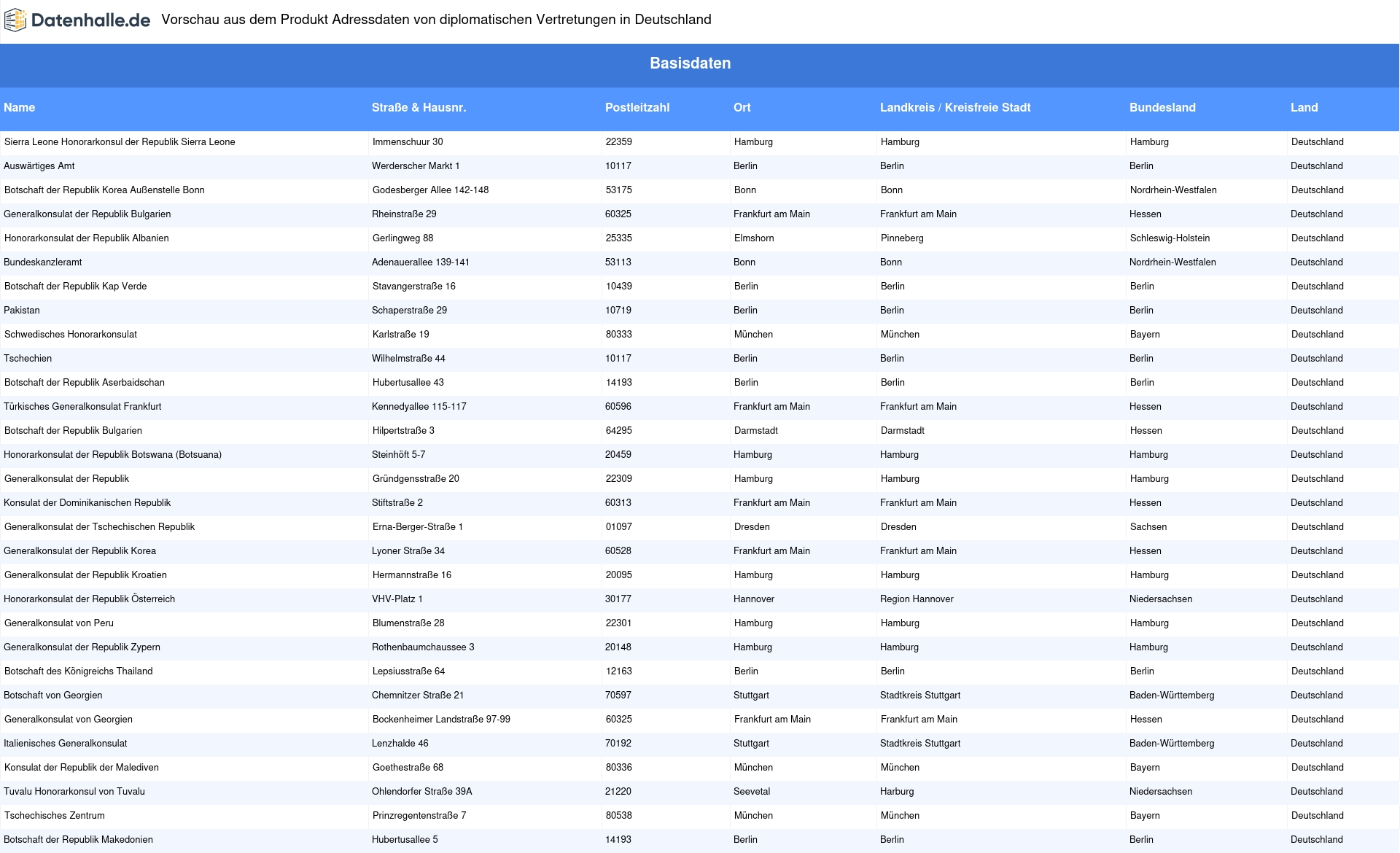This screenshot has width=1400, height=853.
Task: Select the Basisdaten section header
Action: click(690, 63)
